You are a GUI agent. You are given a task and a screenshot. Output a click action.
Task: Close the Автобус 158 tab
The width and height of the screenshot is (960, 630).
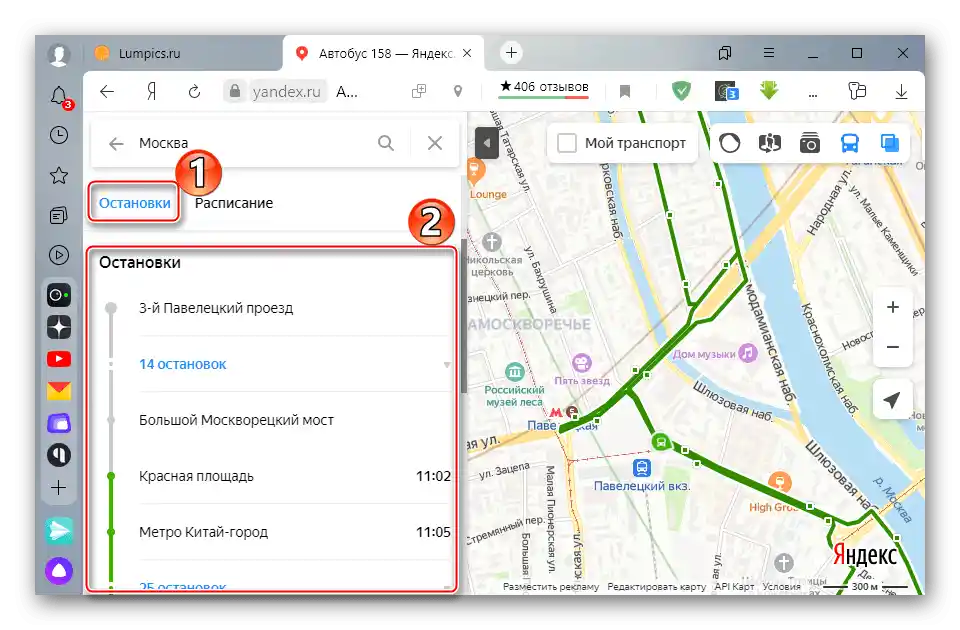click(467, 54)
